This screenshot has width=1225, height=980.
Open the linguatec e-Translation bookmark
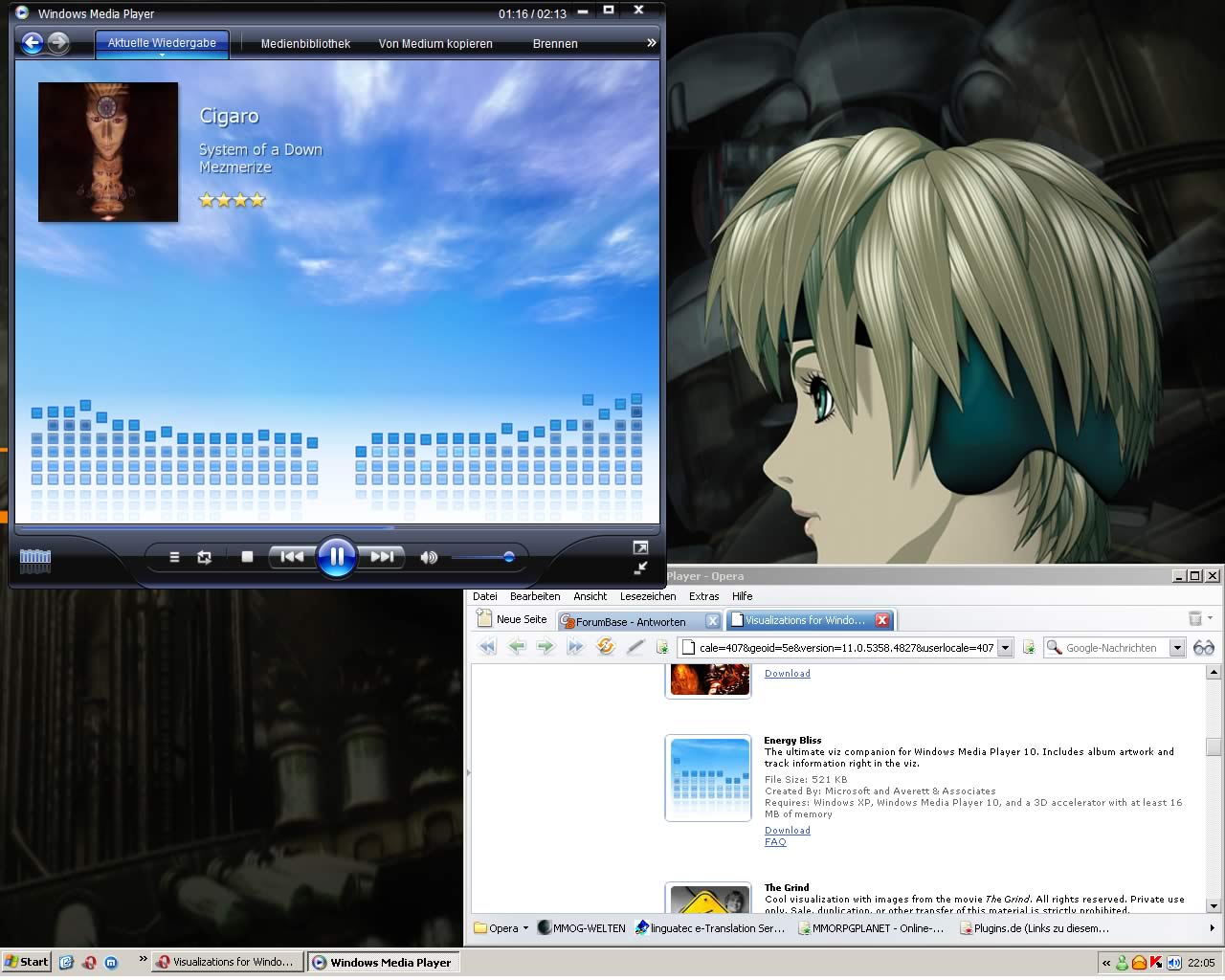point(710,928)
